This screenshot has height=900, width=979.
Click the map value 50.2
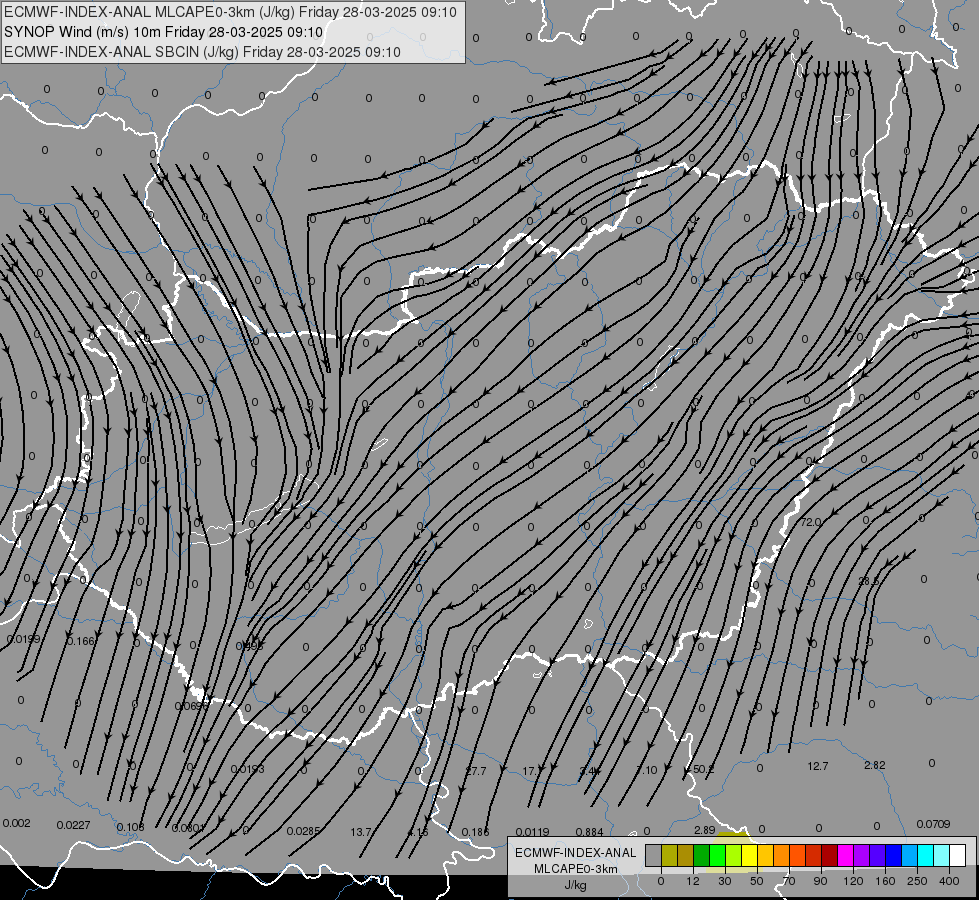click(x=704, y=769)
